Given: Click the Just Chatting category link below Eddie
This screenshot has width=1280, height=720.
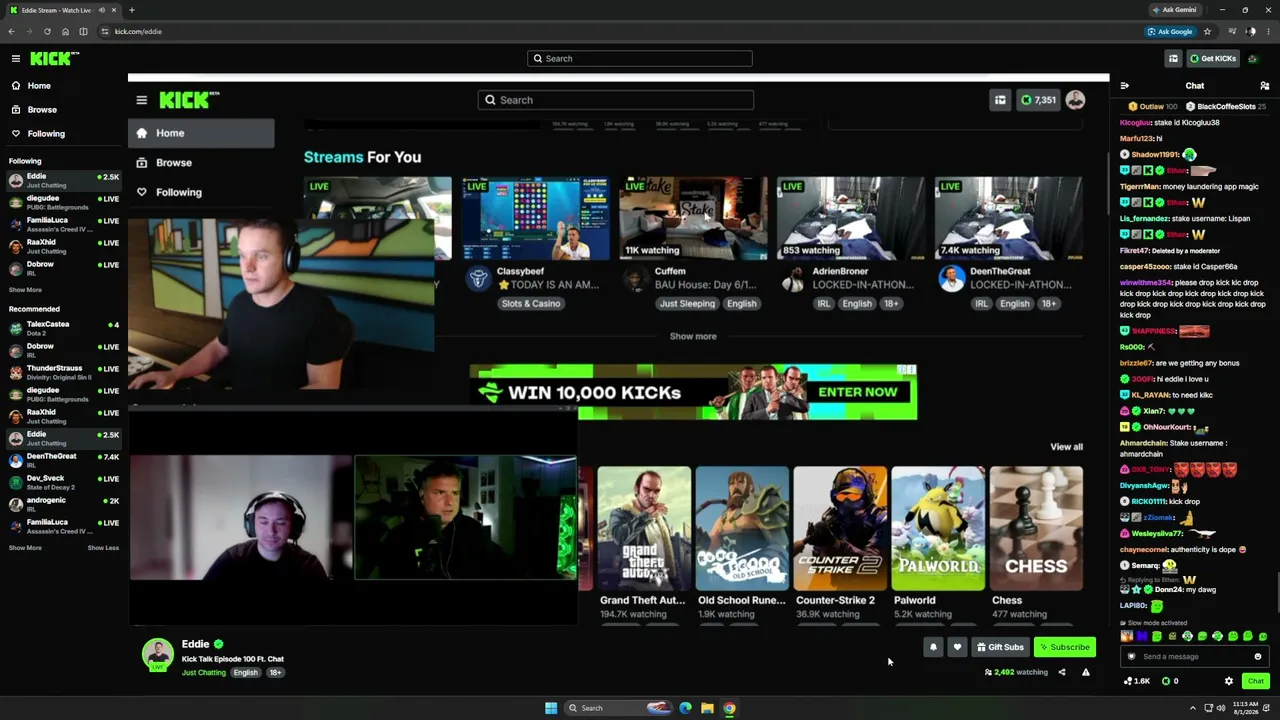Looking at the screenshot, I should (203, 673).
